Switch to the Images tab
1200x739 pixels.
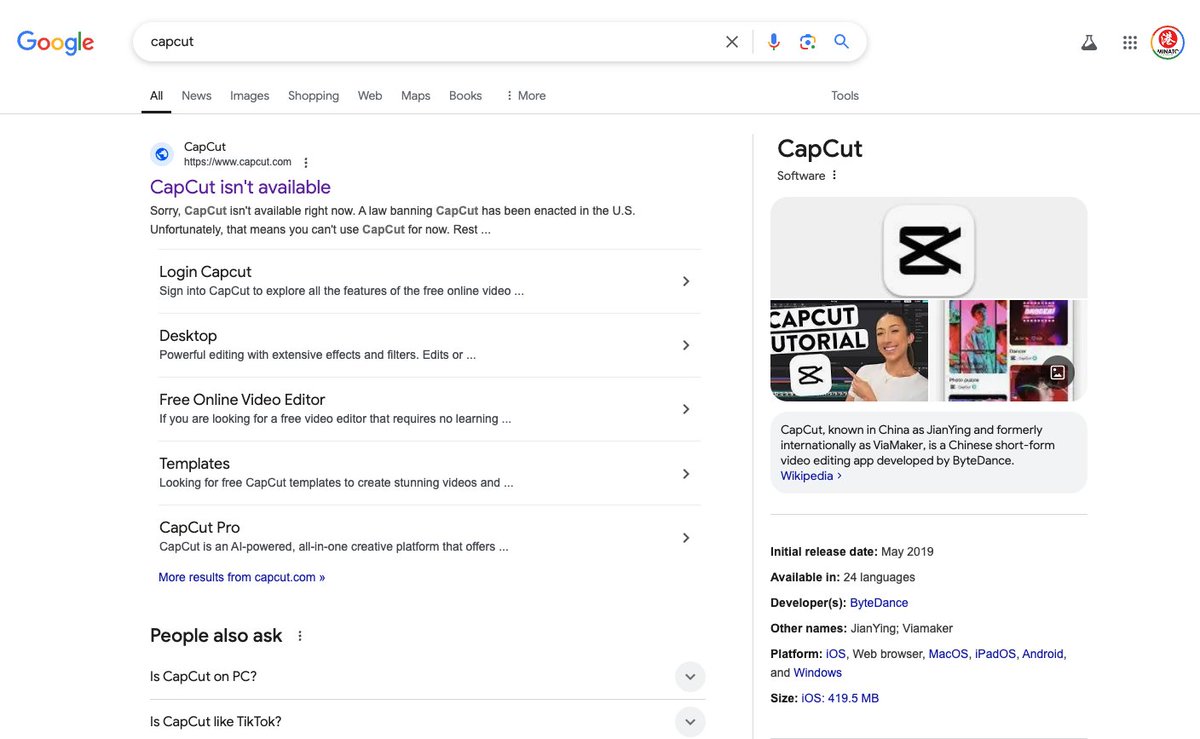point(249,96)
